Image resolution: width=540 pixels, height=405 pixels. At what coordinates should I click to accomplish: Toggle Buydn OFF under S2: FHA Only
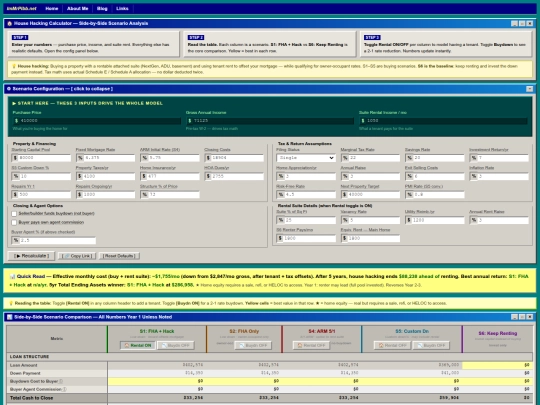[x=253, y=345]
